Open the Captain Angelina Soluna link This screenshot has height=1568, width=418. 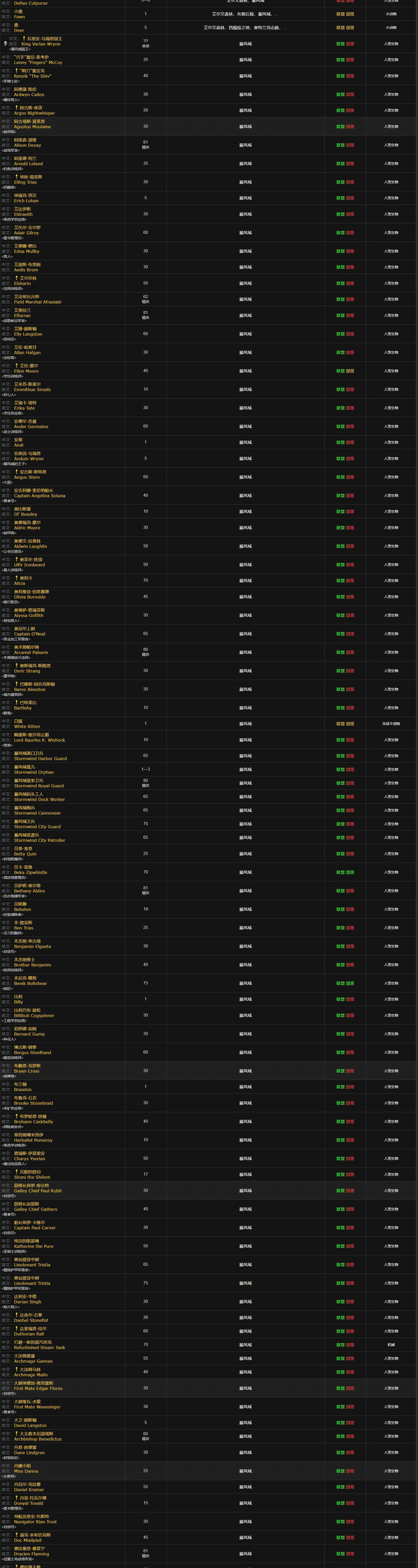coord(40,495)
